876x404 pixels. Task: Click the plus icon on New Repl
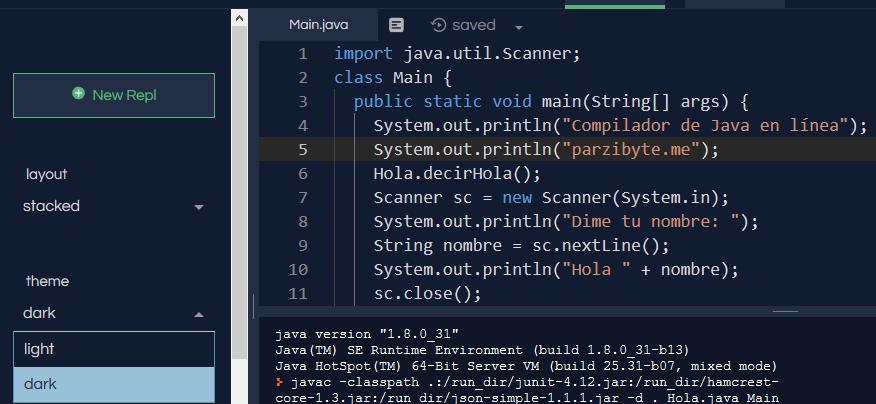point(78,94)
